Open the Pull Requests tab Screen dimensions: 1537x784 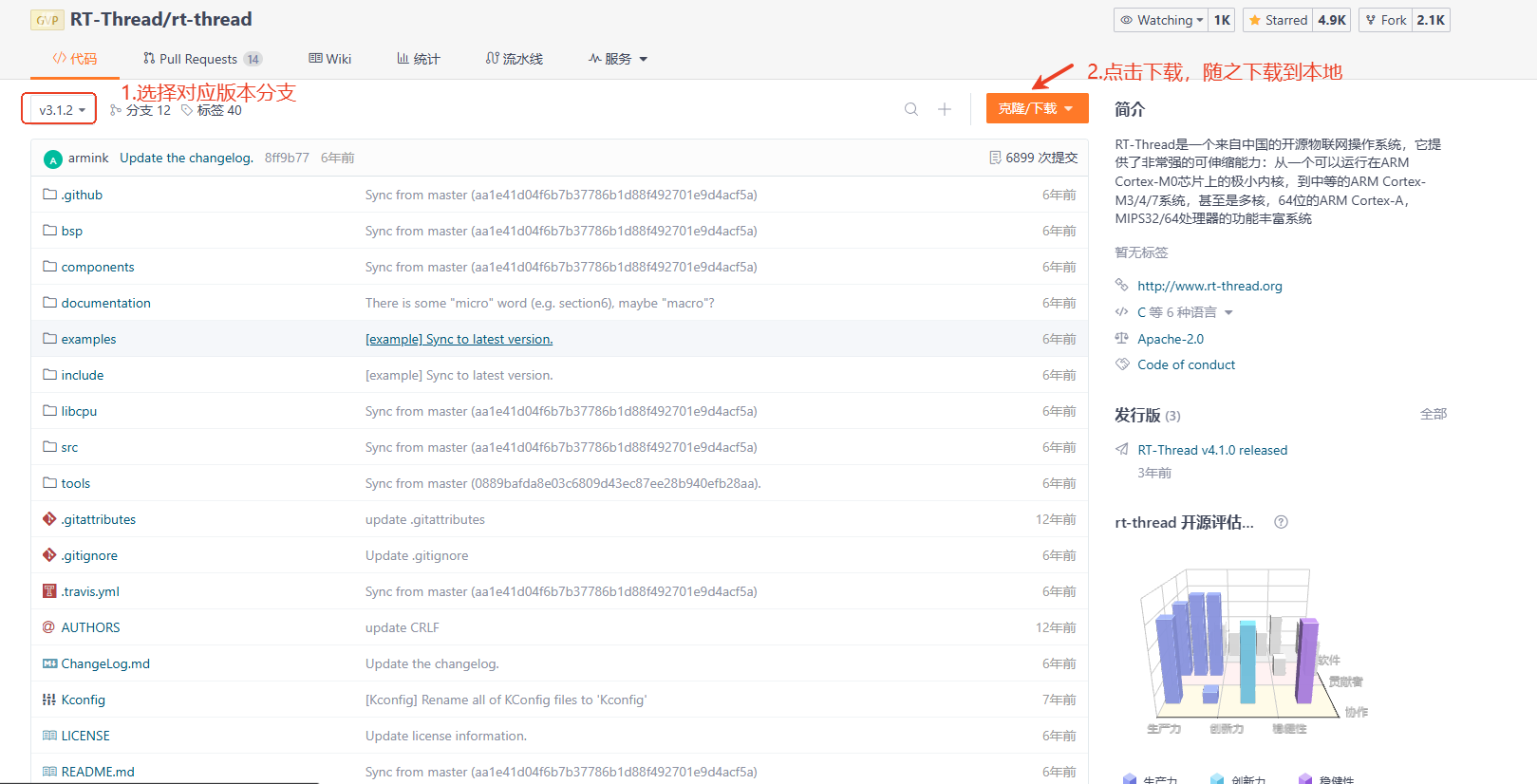(x=202, y=59)
